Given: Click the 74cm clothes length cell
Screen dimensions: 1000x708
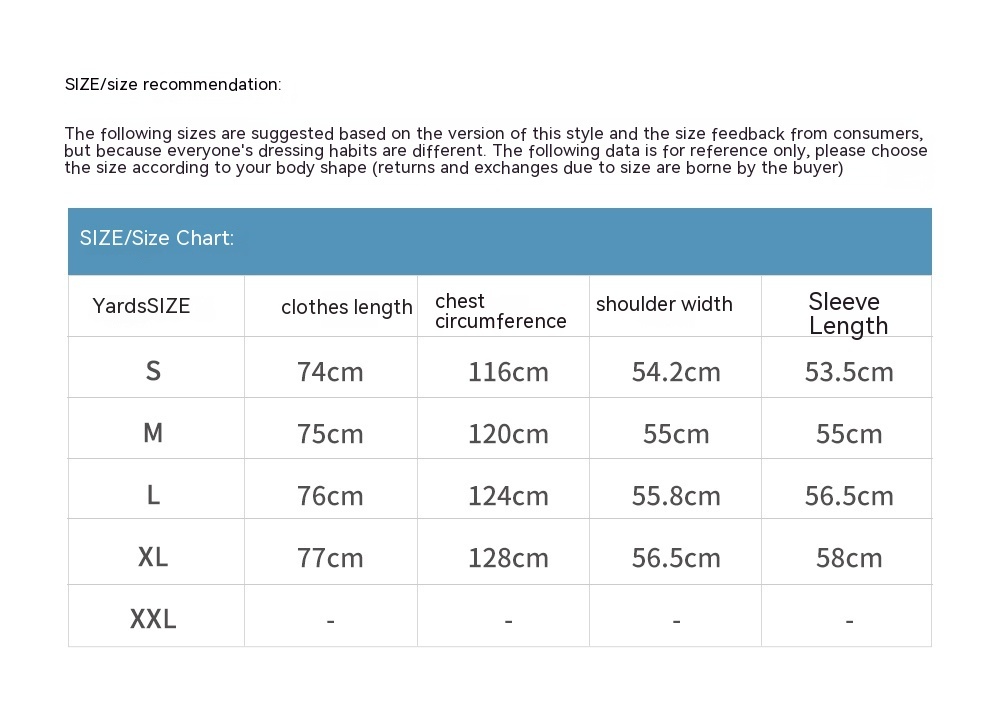Looking at the screenshot, I should click(330, 372).
